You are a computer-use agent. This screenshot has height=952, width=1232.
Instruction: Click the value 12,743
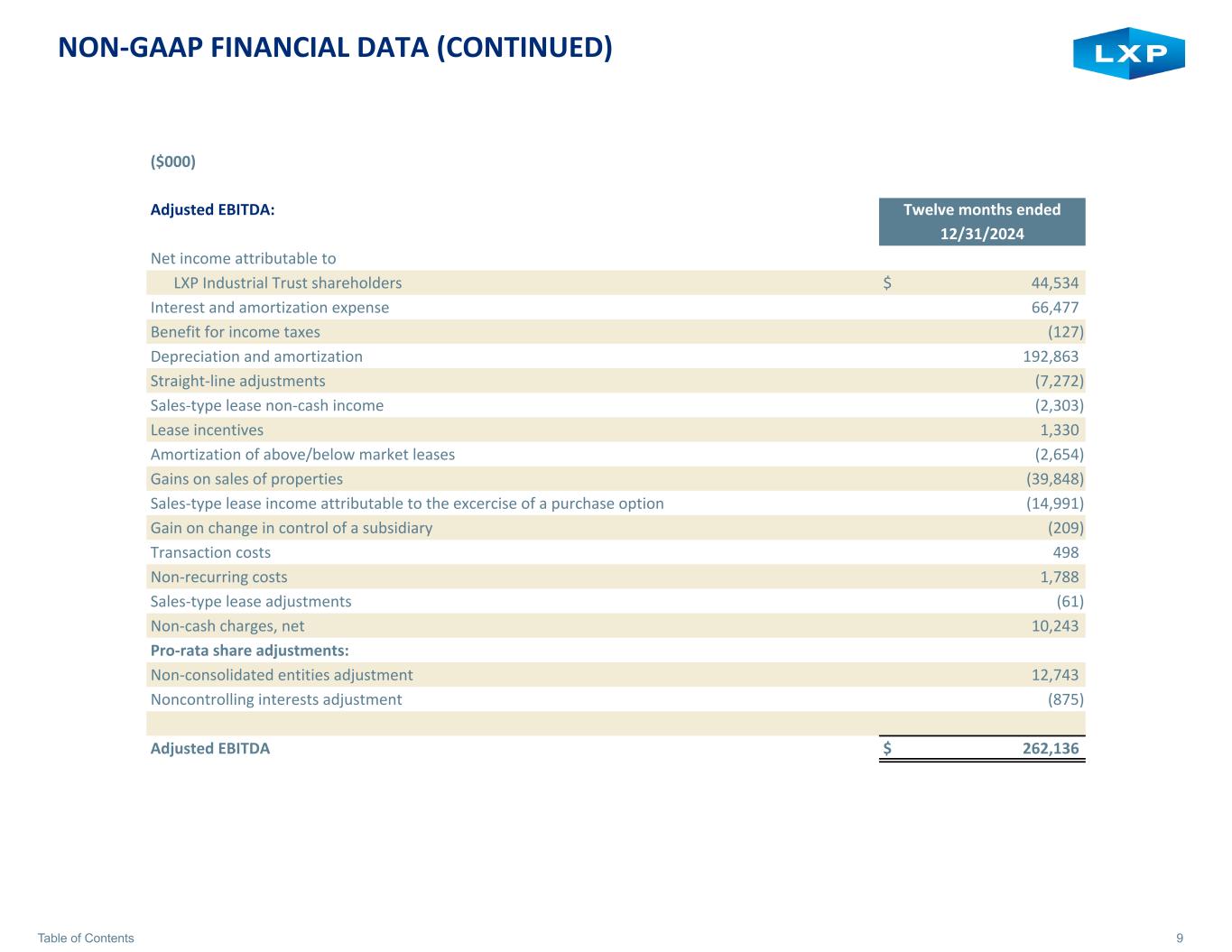click(1054, 674)
